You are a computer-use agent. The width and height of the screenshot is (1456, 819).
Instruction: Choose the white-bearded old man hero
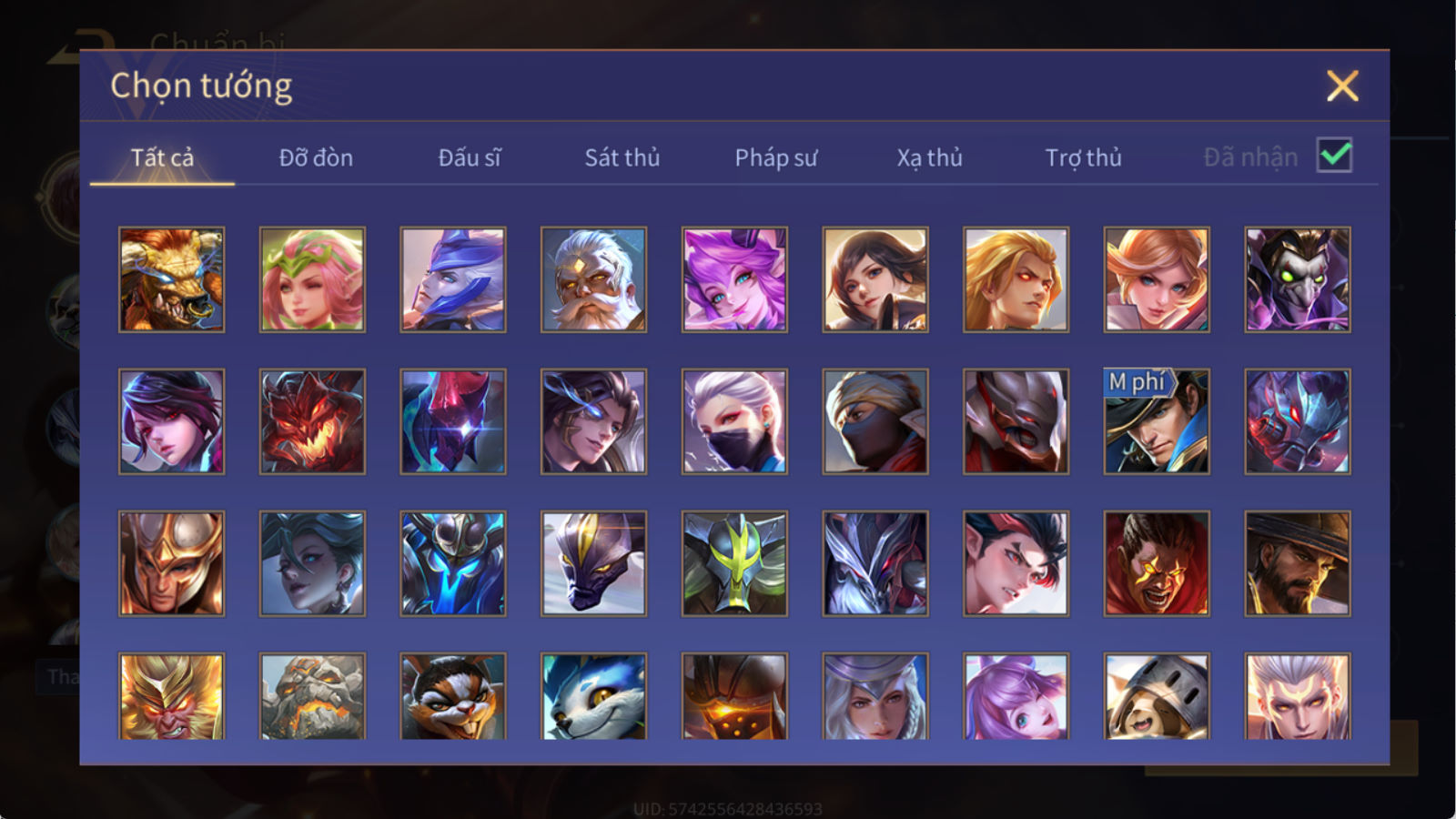pyautogui.click(x=593, y=279)
